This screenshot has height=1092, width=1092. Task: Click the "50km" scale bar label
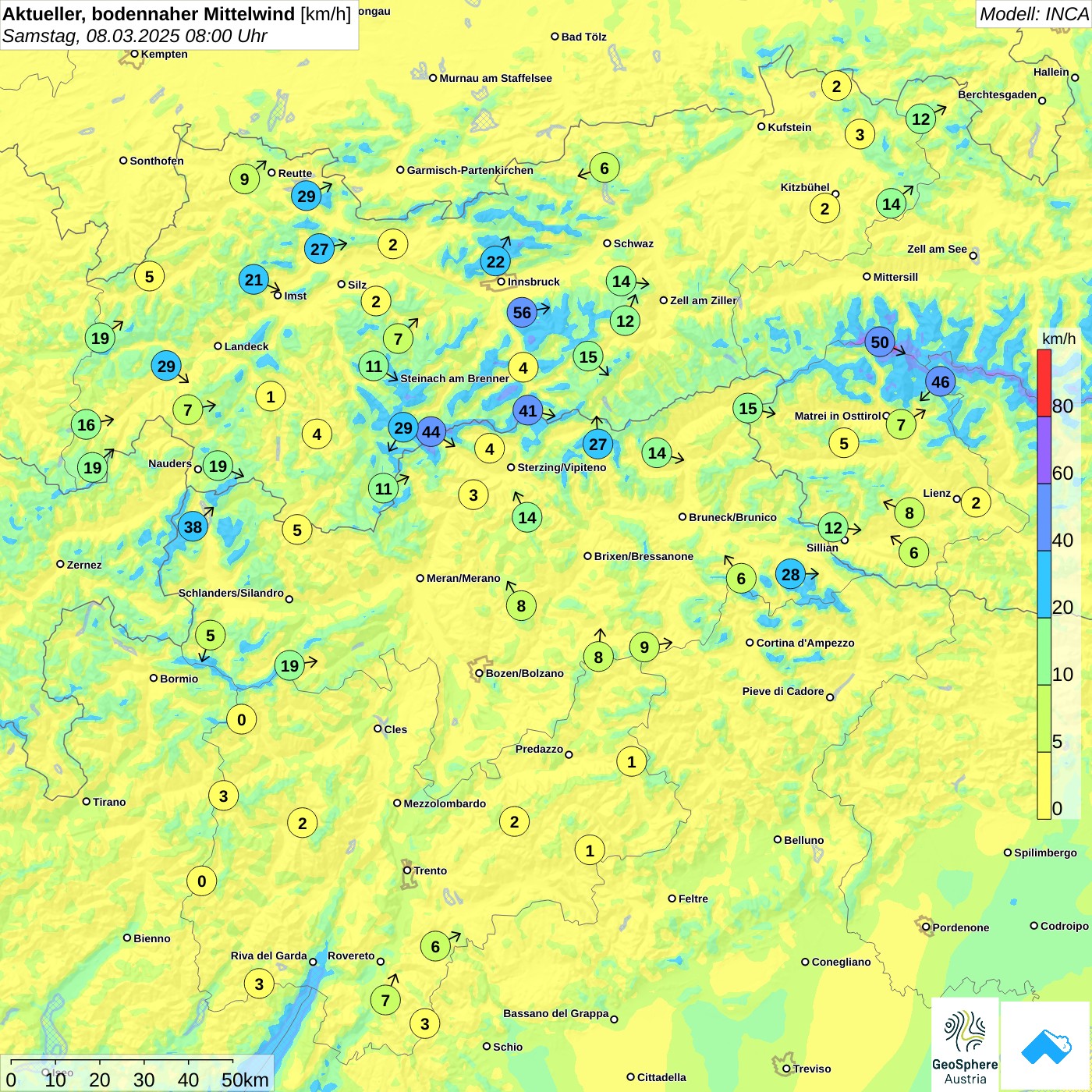[x=245, y=1080]
